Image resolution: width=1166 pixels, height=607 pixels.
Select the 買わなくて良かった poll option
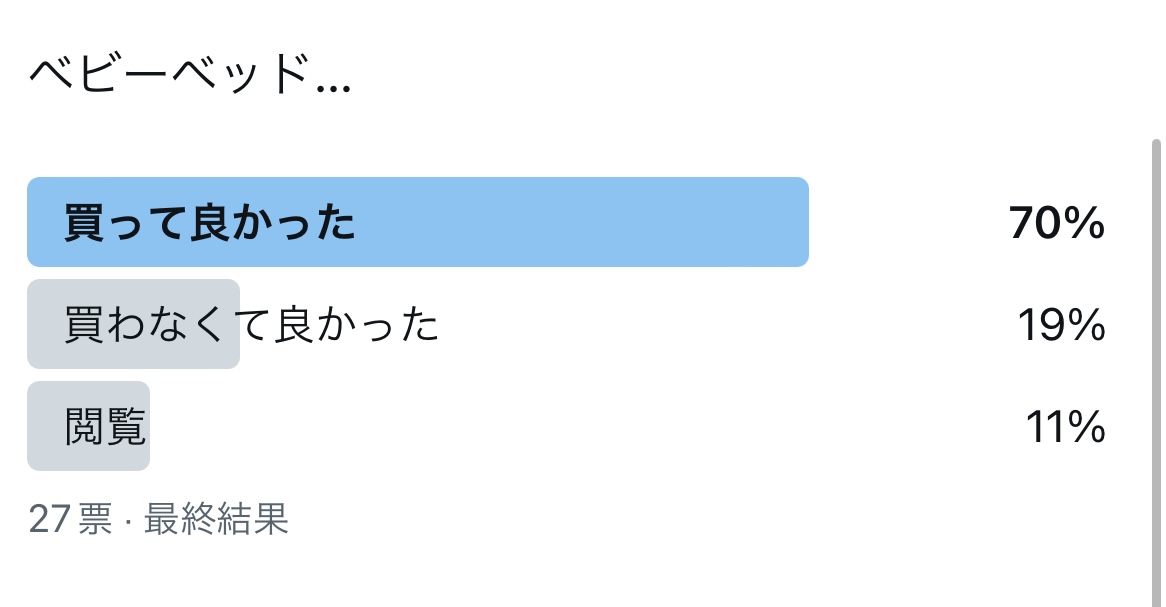click(x=252, y=325)
